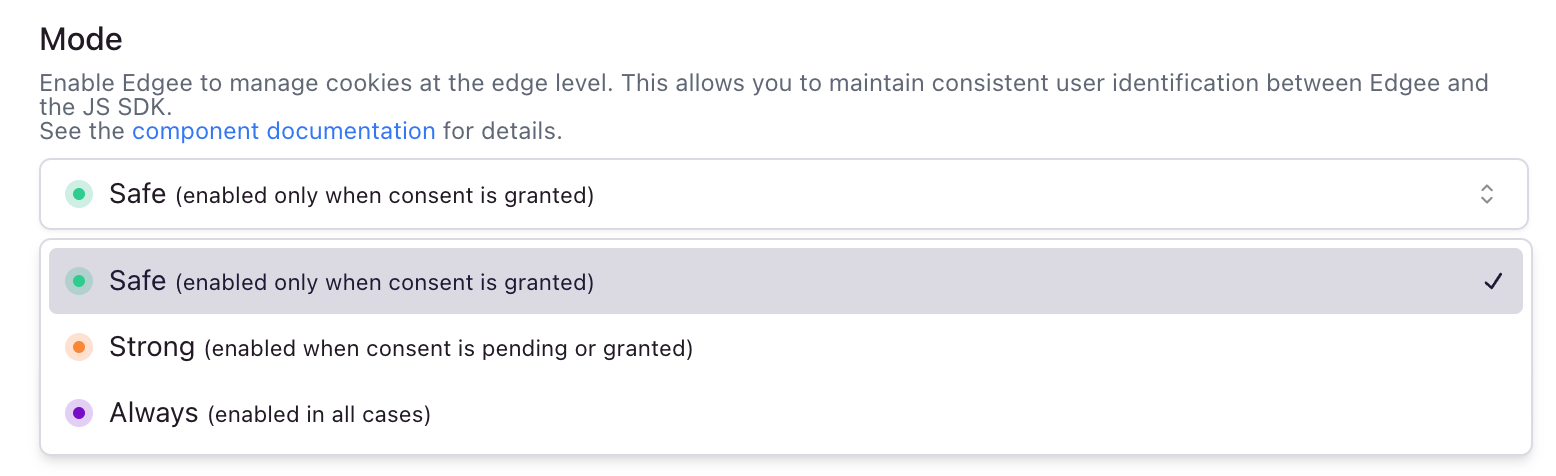Click the orange dot beside Strong
The width and height of the screenshot is (1556, 476).
point(79,347)
